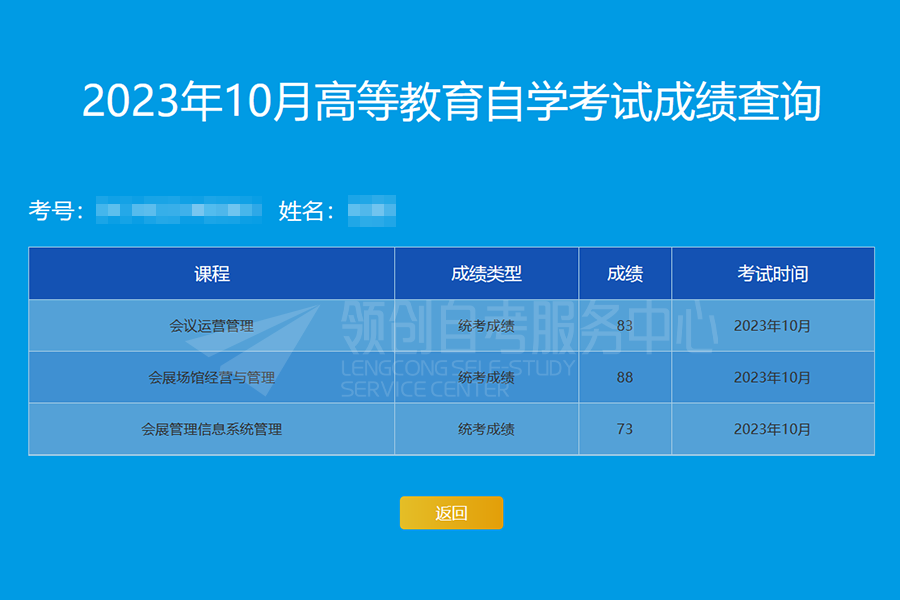Click the 考试时间 column header

pyautogui.click(x=773, y=274)
